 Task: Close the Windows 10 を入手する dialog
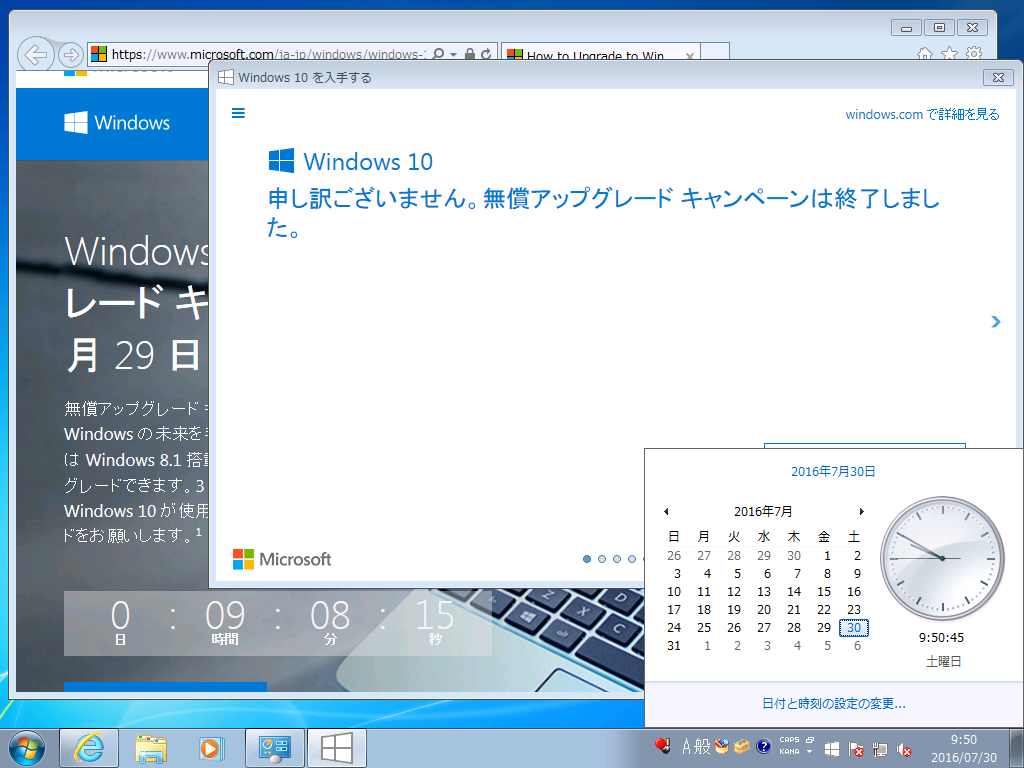pos(999,77)
